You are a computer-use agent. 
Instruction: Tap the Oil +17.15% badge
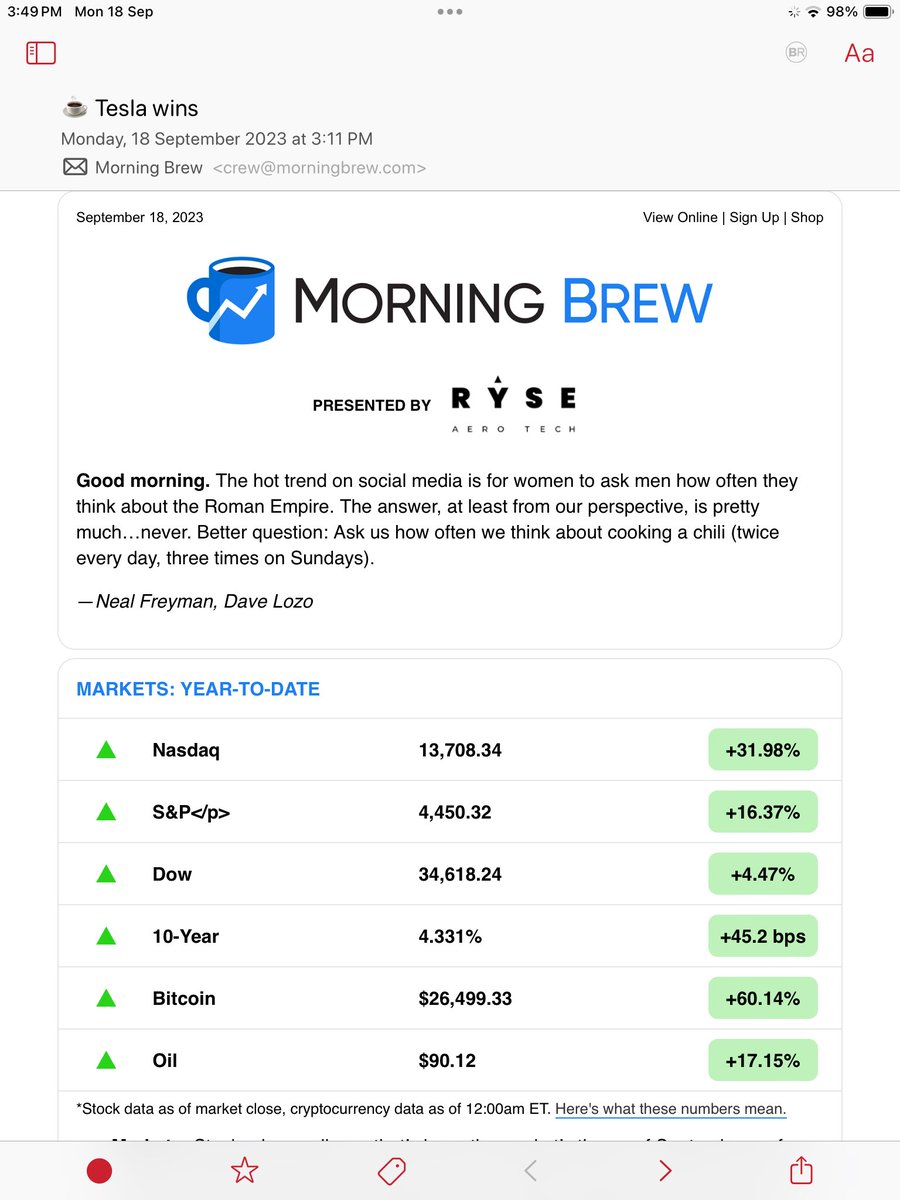(763, 1060)
